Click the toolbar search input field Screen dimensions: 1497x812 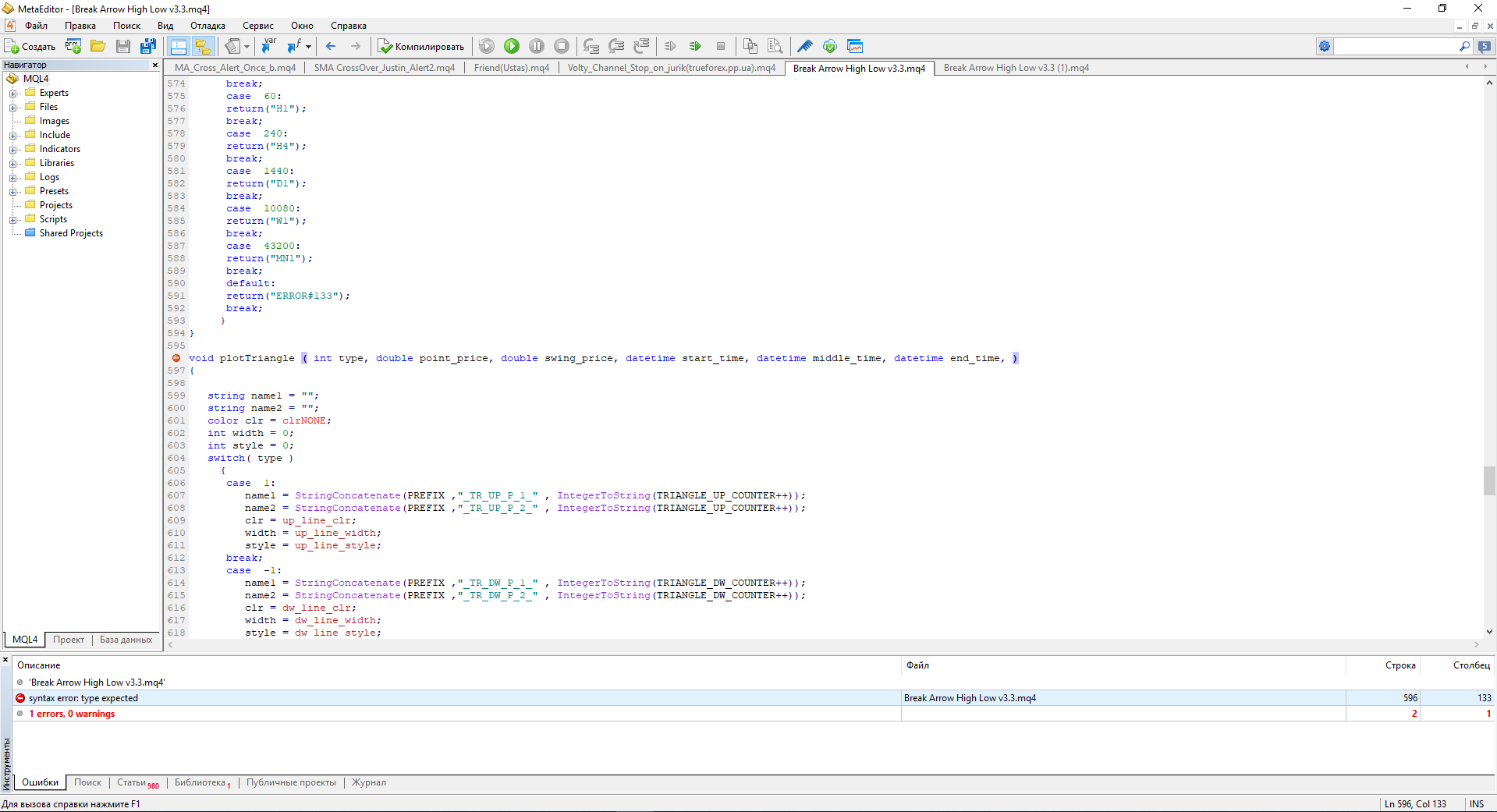click(1395, 47)
